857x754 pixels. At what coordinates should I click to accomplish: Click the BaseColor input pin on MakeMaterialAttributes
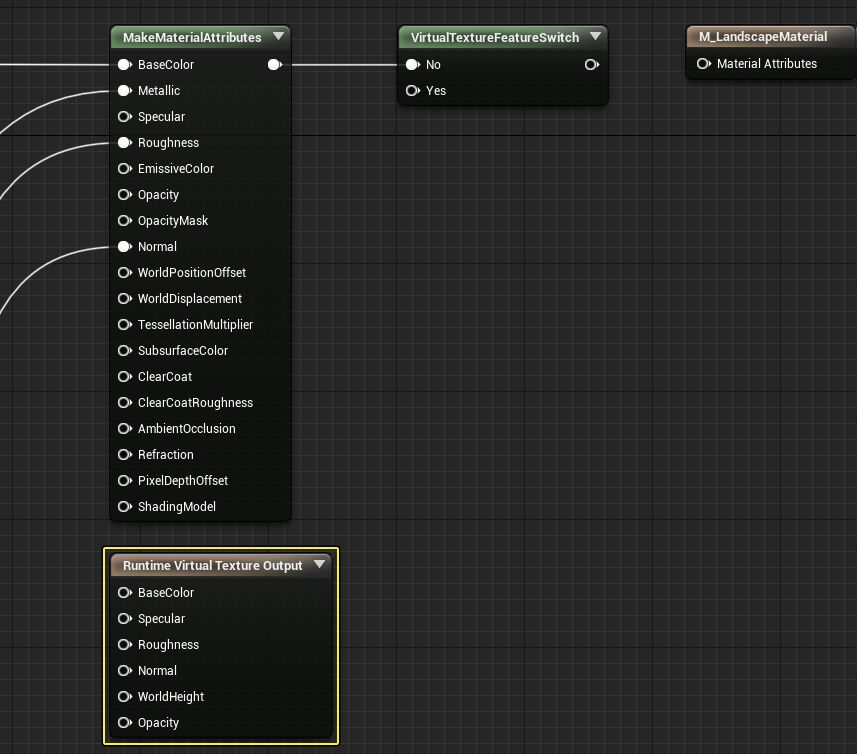coord(125,65)
